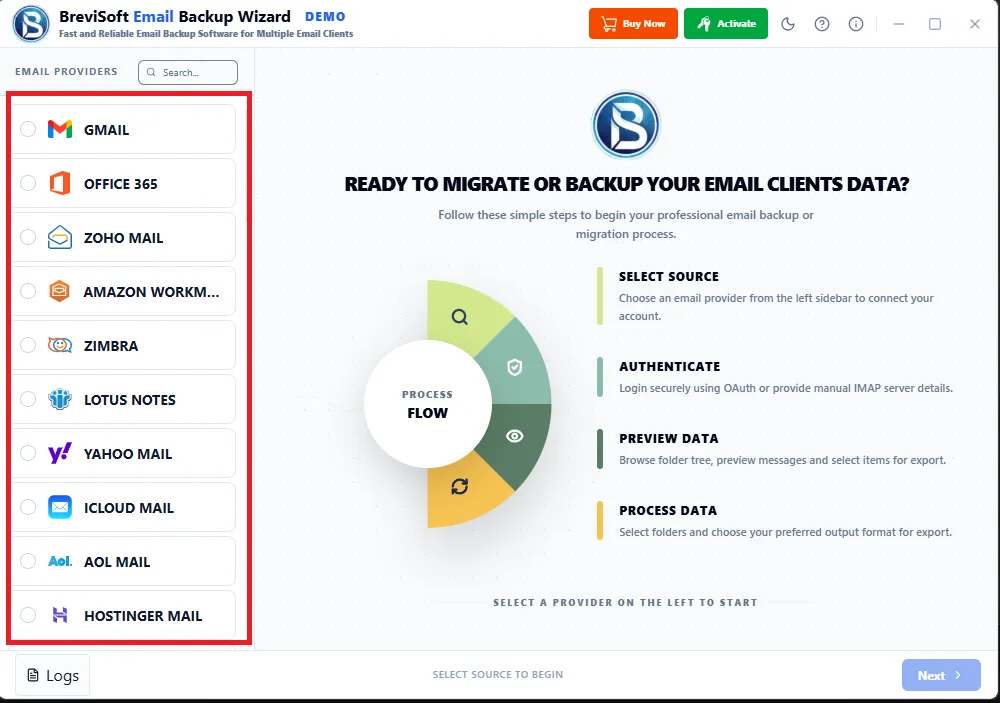
Task: Click the AOL logo icon
Action: point(60,561)
